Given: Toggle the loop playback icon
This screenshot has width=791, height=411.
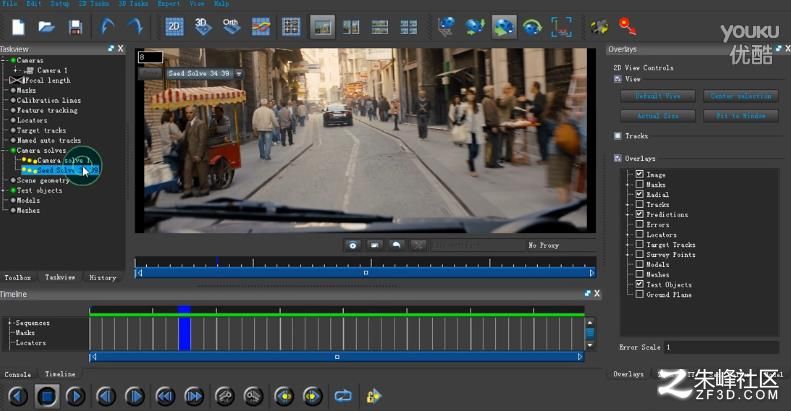Looking at the screenshot, I should point(343,396).
